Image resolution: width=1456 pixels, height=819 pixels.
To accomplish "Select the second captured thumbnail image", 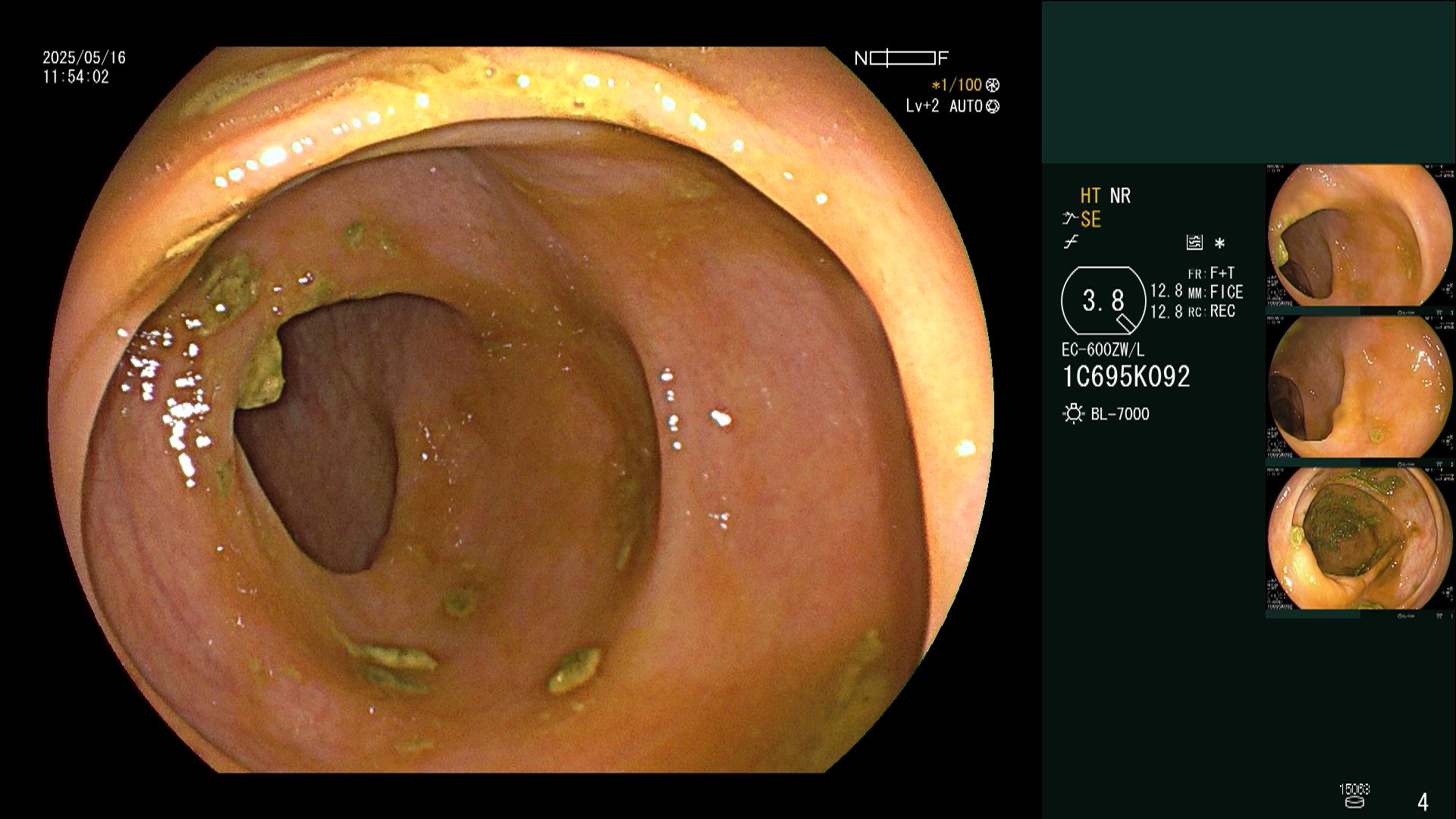I will 1360,388.
